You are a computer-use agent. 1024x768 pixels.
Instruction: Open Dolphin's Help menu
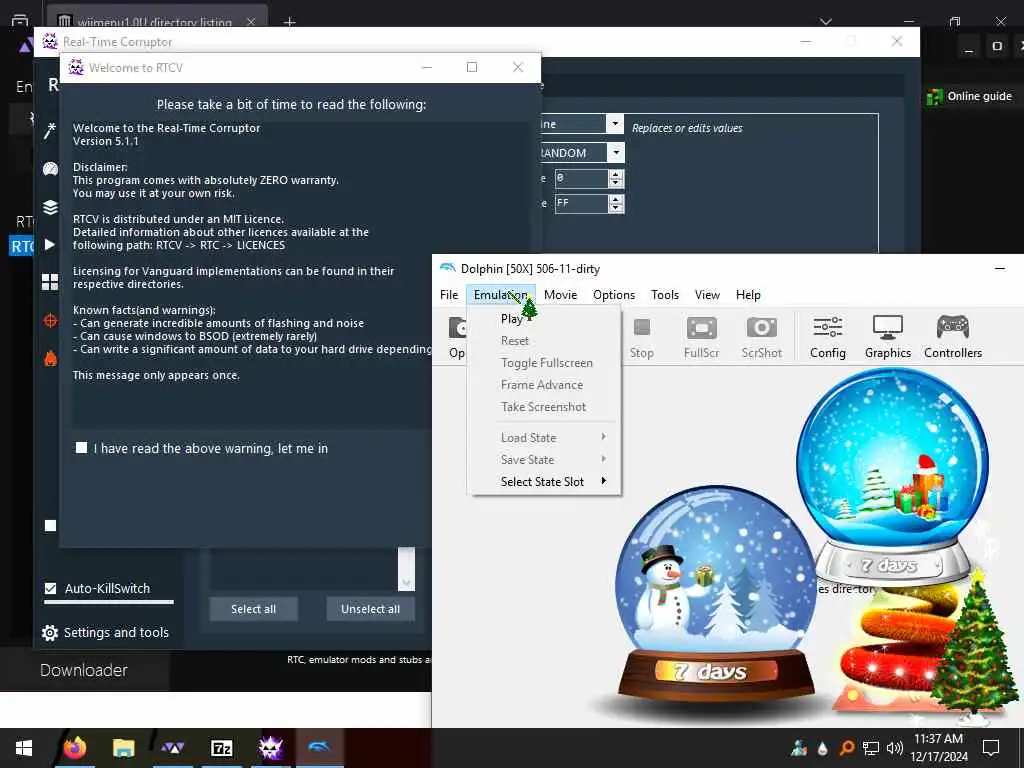748,295
